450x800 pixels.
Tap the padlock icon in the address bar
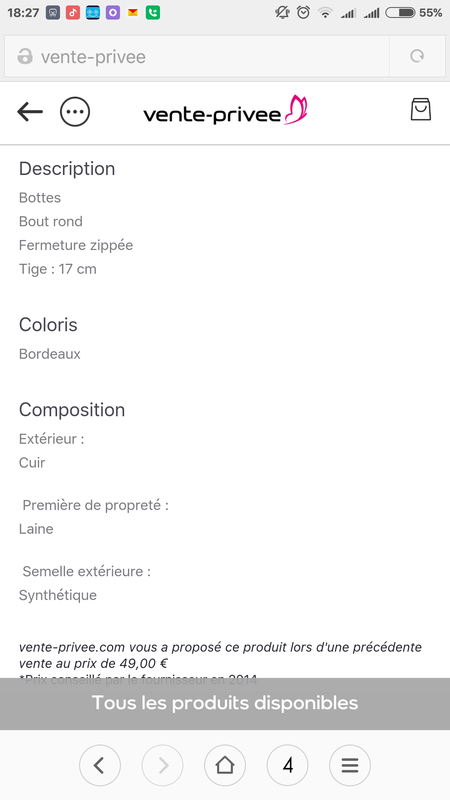(x=25, y=56)
